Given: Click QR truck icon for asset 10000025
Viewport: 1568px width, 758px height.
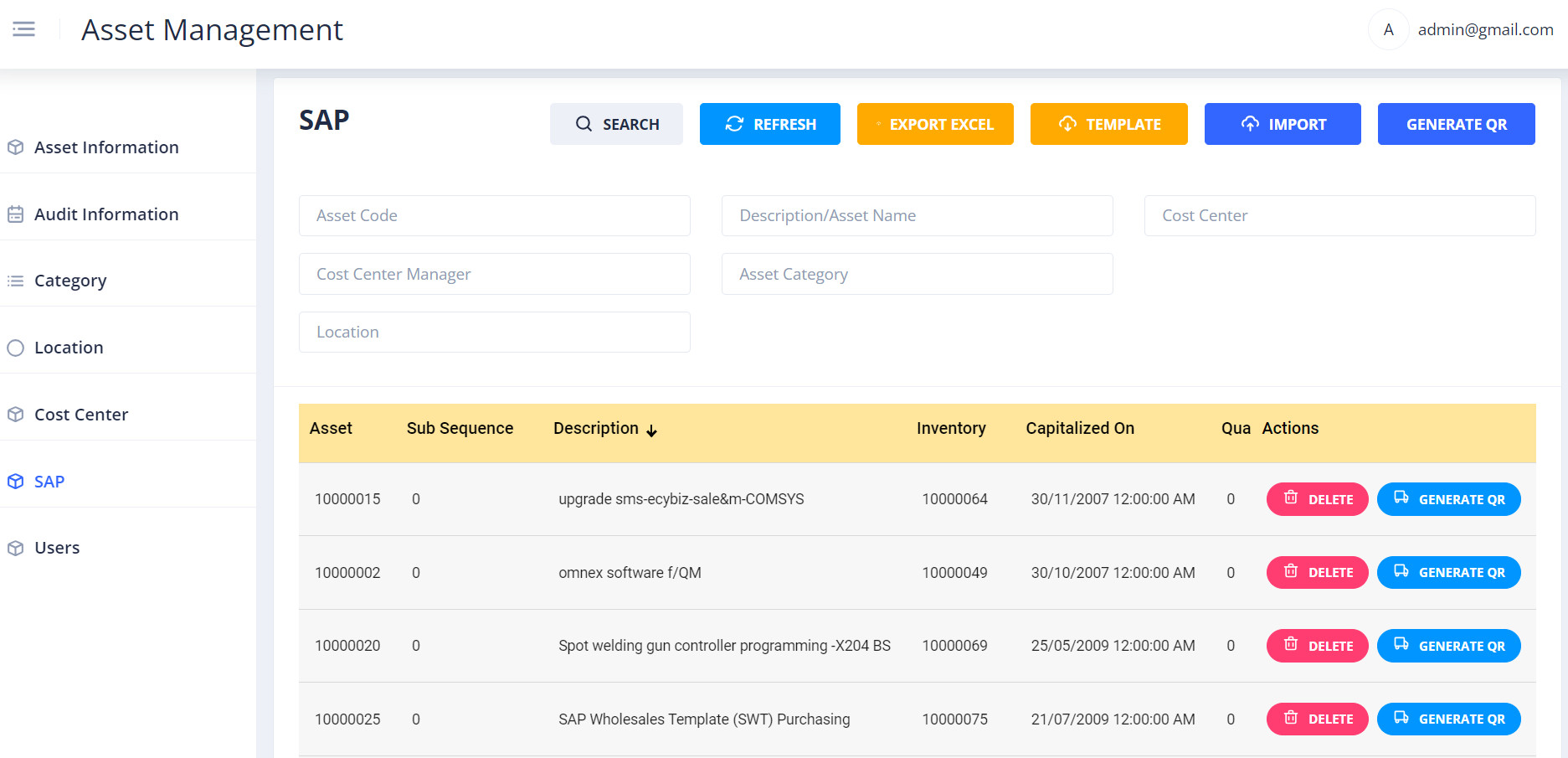Looking at the screenshot, I should [1401, 718].
